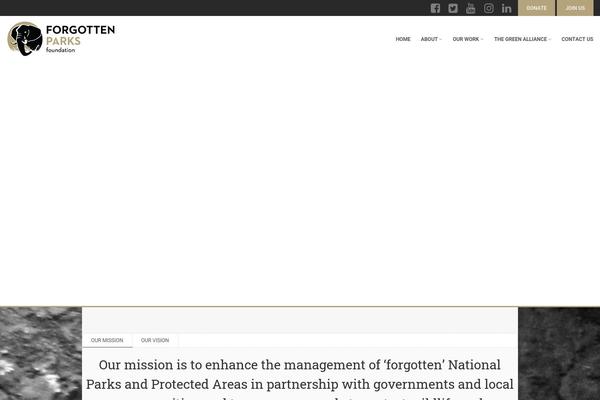Expand The Green Alliance dropdown menu
600x400 pixels.
(522, 39)
